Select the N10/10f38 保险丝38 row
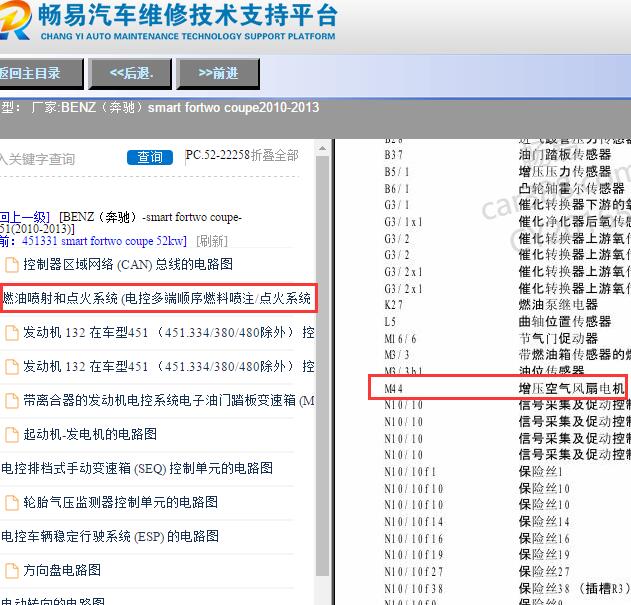The height and width of the screenshot is (605, 631). tap(507, 588)
